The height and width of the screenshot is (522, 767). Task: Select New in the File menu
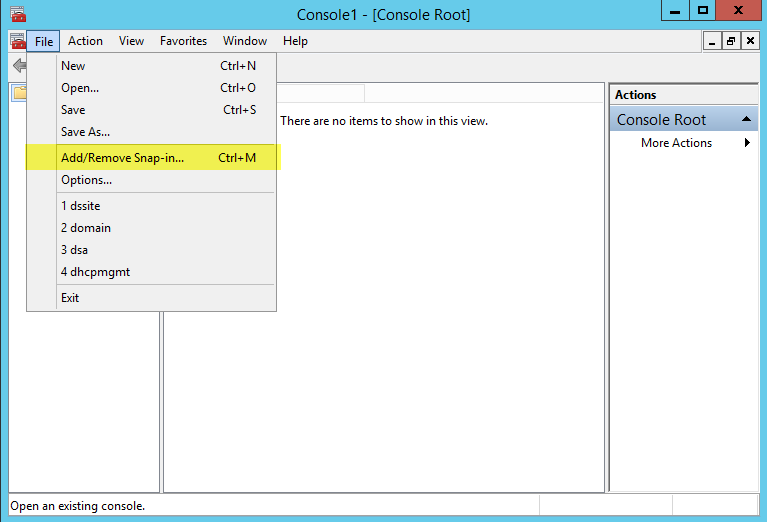73,66
